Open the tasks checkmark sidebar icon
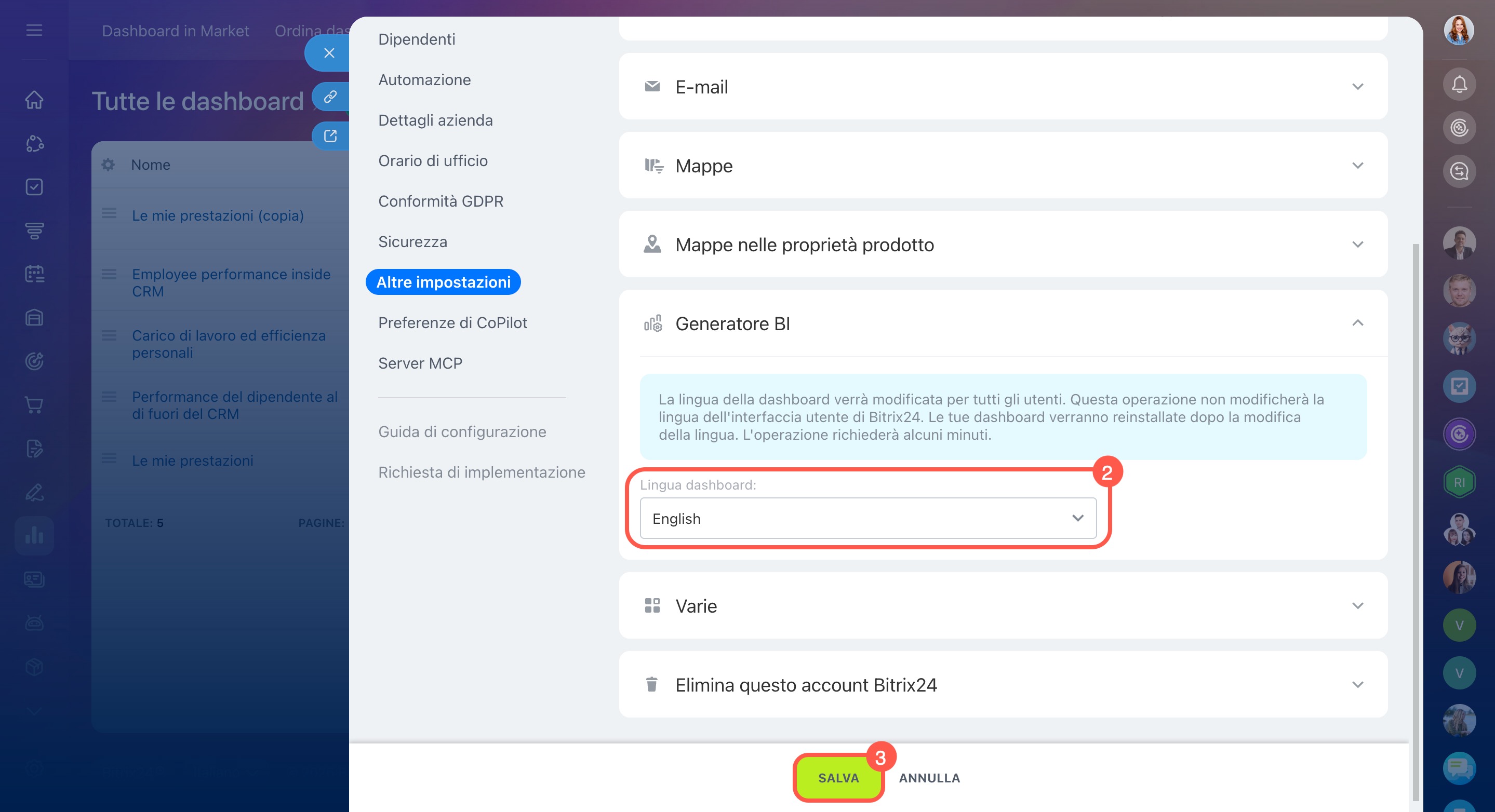 34,187
